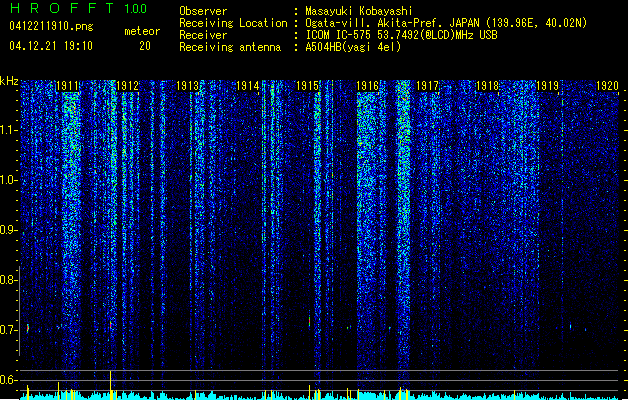Click the 1919 time marker

548,86
